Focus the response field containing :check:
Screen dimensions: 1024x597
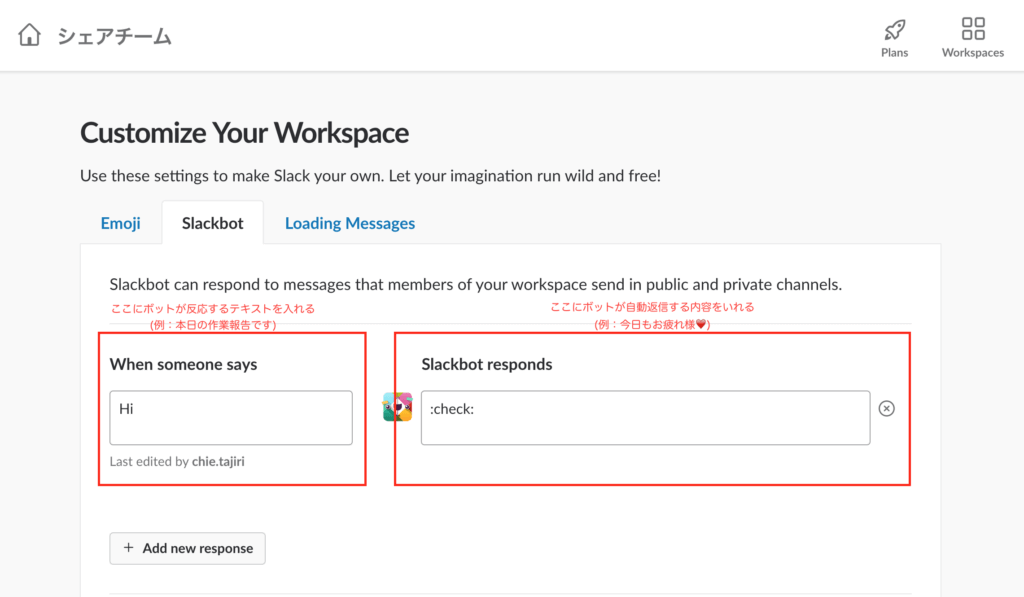coord(645,417)
